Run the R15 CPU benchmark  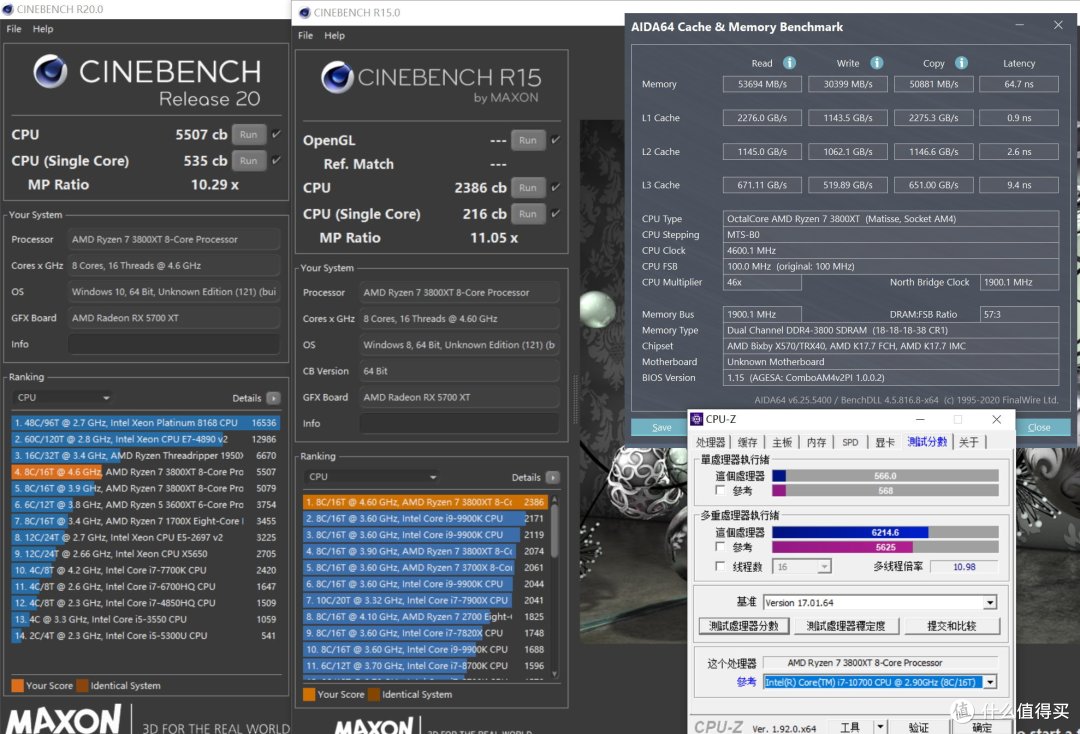(528, 187)
